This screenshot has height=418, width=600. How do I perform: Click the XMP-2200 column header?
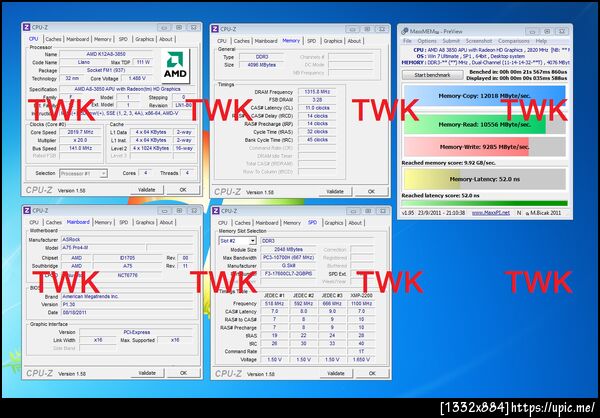[x=361, y=296]
